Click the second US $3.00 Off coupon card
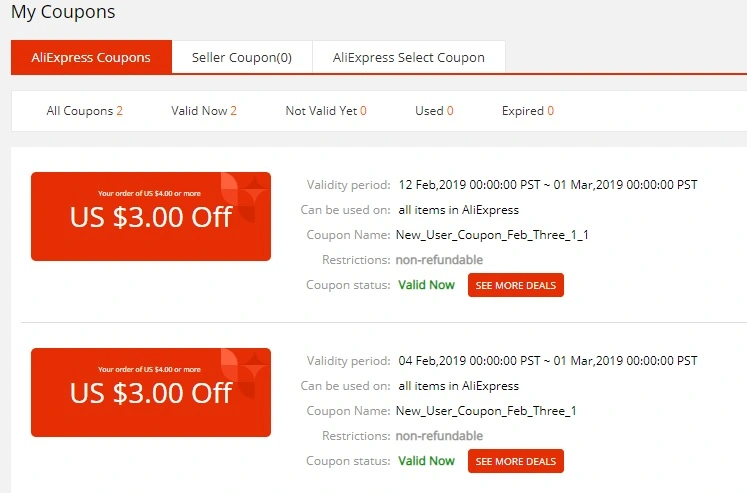This screenshot has width=747, height=493. [x=151, y=392]
